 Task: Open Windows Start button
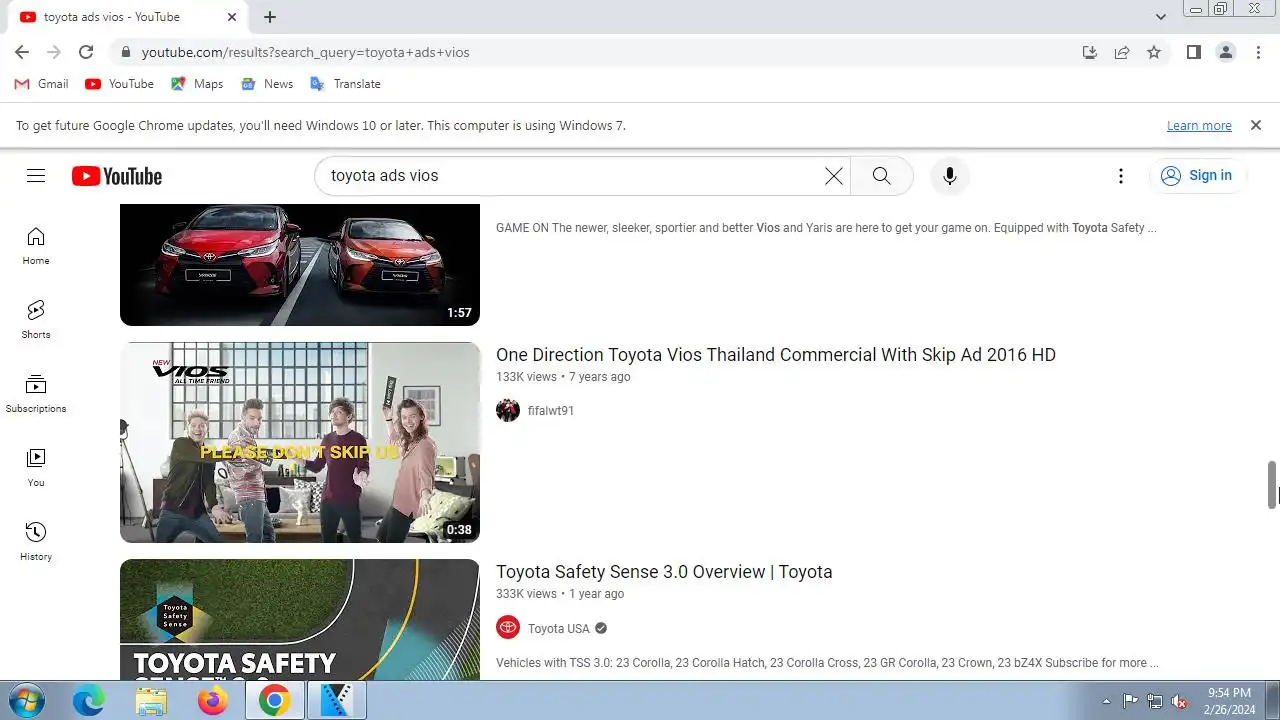tap(25, 701)
